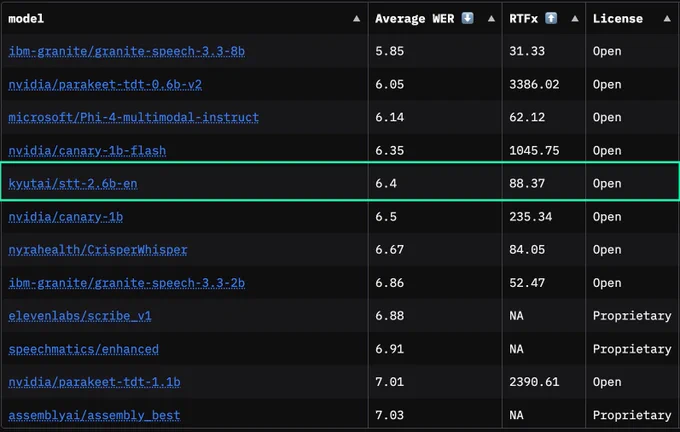Click the down-arrow icon beside Average WER

pyautogui.click(x=467, y=18)
